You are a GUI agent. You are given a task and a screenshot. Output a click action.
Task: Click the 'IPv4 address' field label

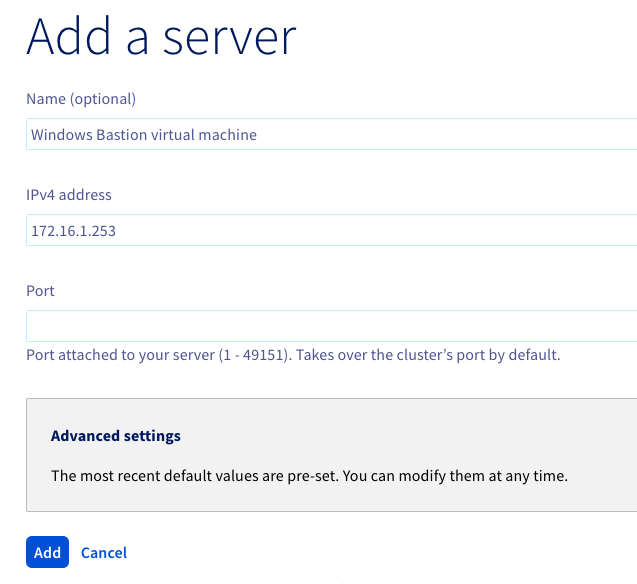pyautogui.click(x=69, y=195)
